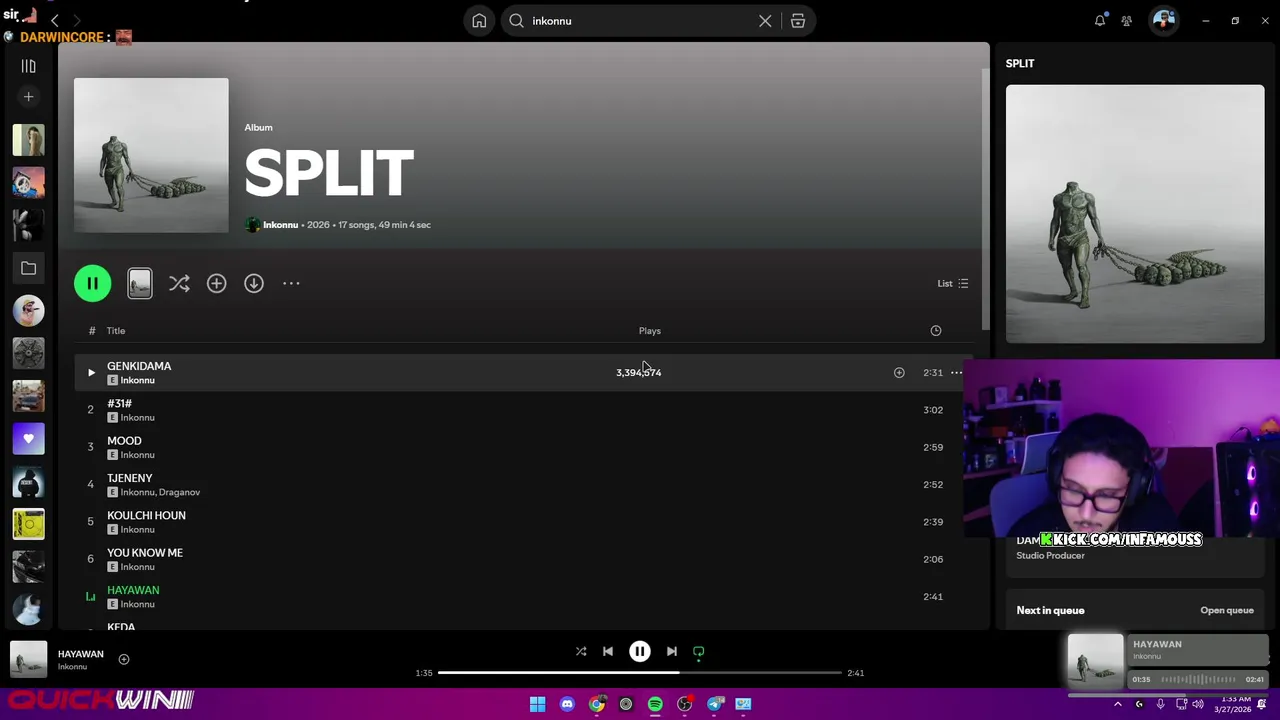Click the duration clock column header
This screenshot has height=720, width=1280.
tap(936, 331)
